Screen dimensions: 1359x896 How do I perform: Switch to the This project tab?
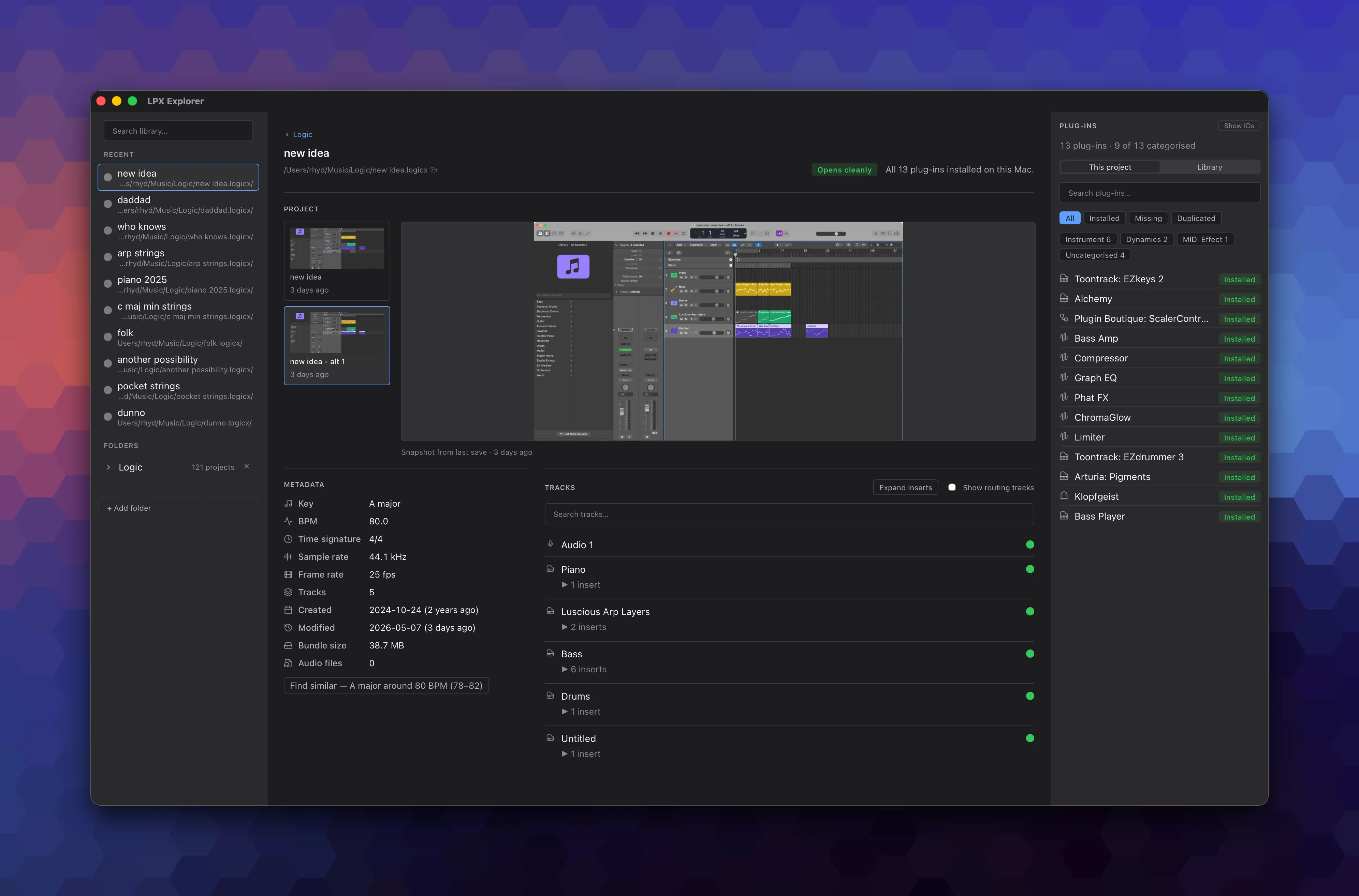click(1110, 167)
